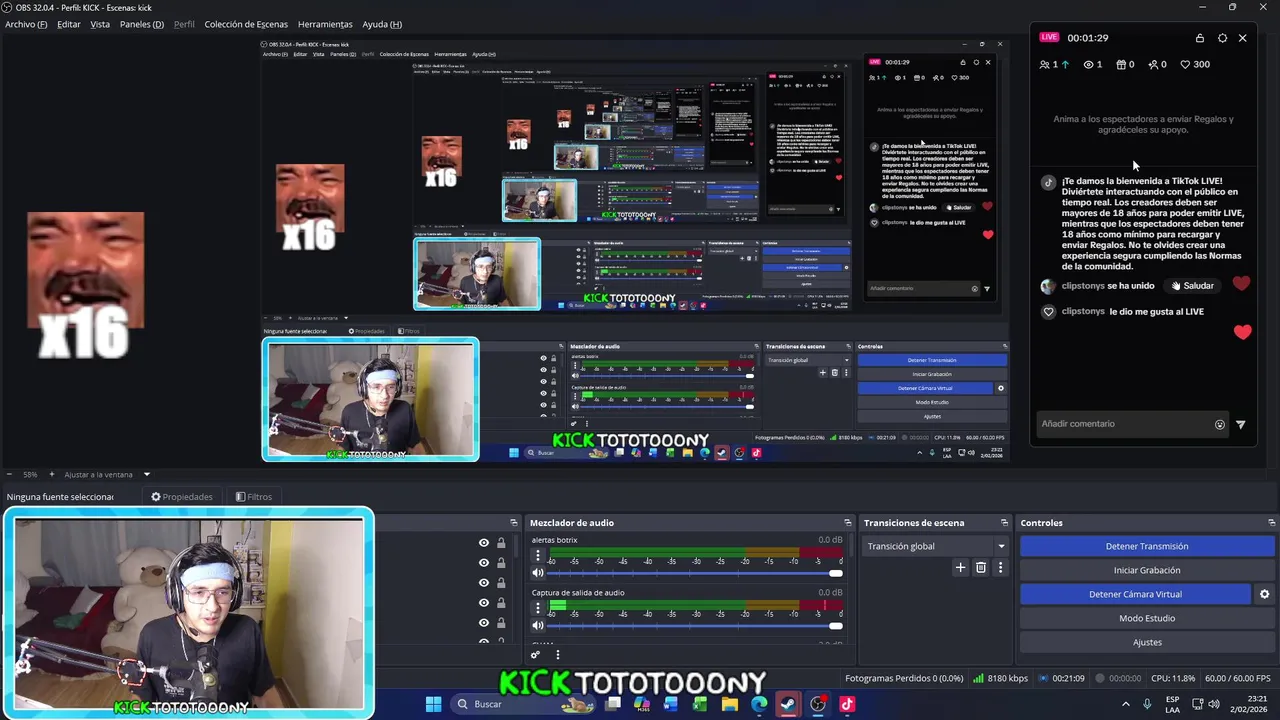The height and width of the screenshot is (720, 1280).
Task: Mute Captura de salida de audio
Action: (x=537, y=625)
